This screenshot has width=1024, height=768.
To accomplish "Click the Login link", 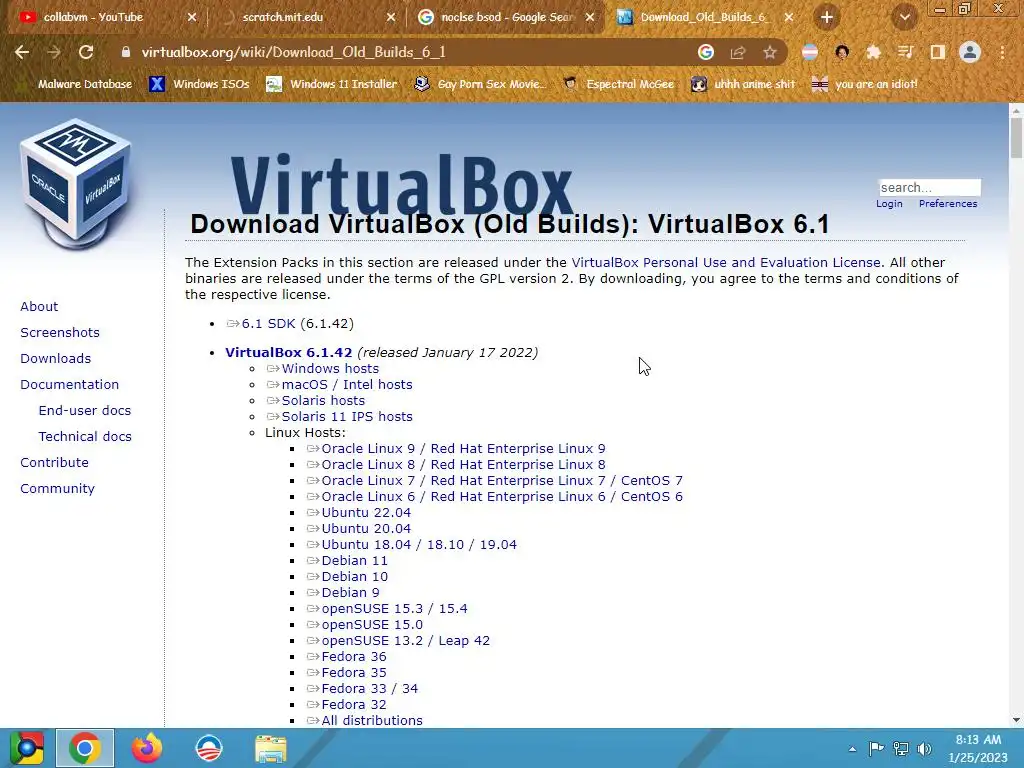I will [x=889, y=204].
